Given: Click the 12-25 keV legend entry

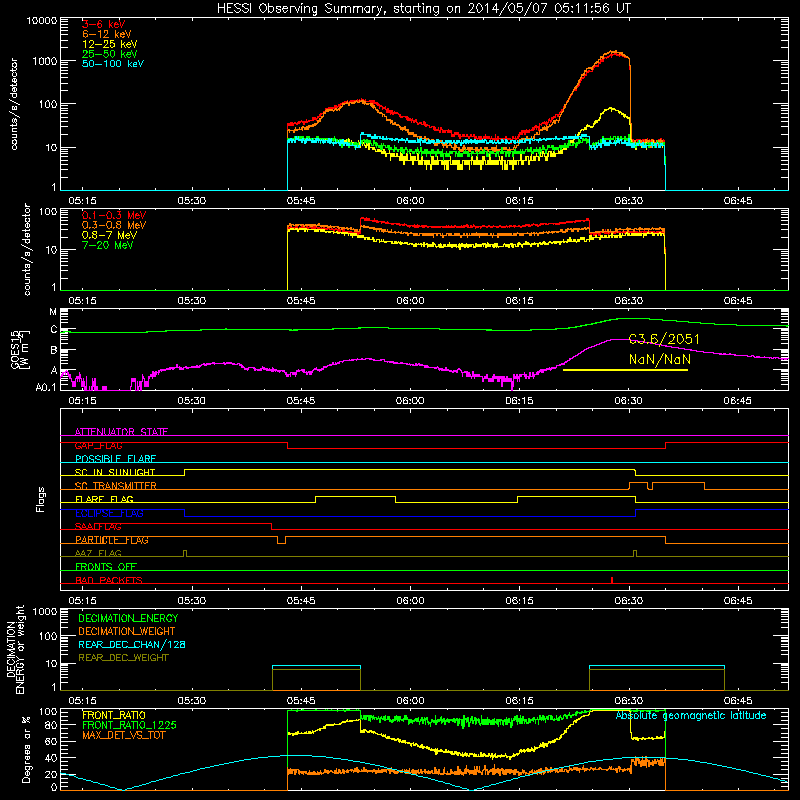Looking at the screenshot, I should (x=110, y=44).
